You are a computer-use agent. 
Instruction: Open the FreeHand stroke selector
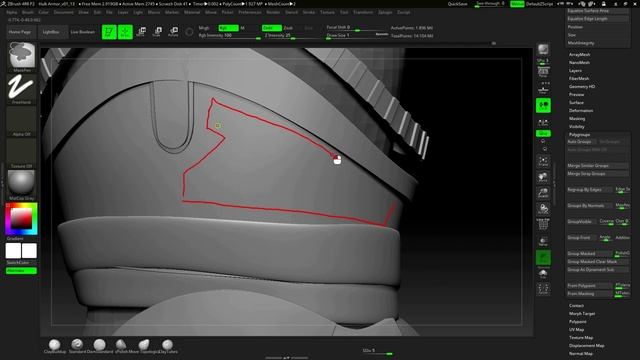21,88
